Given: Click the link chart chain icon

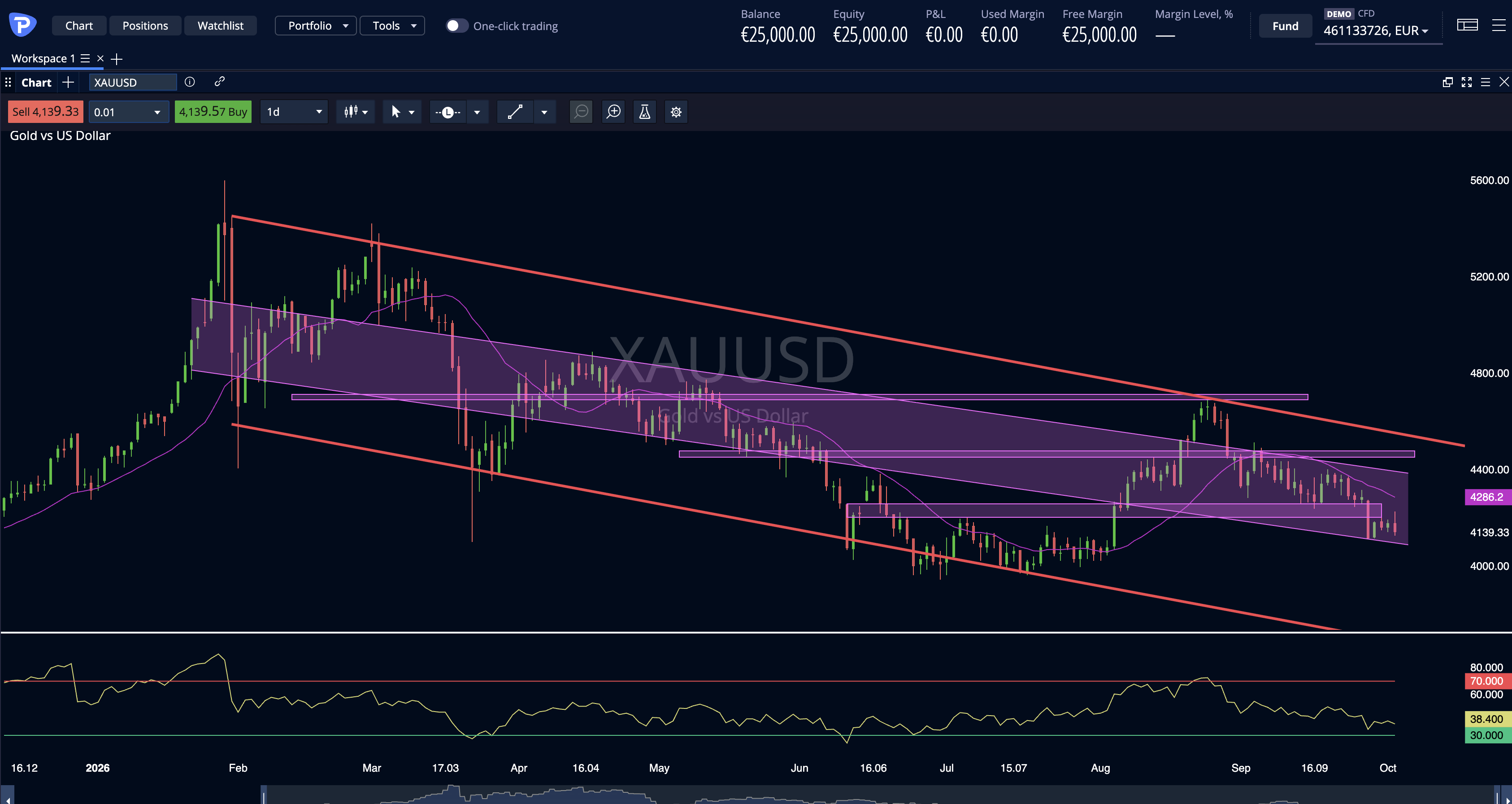Looking at the screenshot, I should 220,82.
